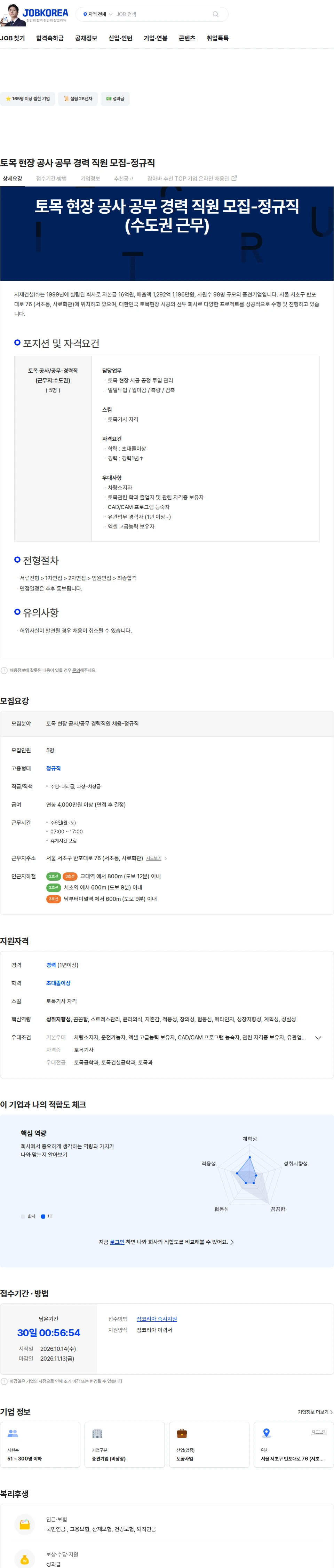This screenshot has width=334, height=1568.
Task: Open the 지역 전체 region dropdown
Action: (97, 14)
